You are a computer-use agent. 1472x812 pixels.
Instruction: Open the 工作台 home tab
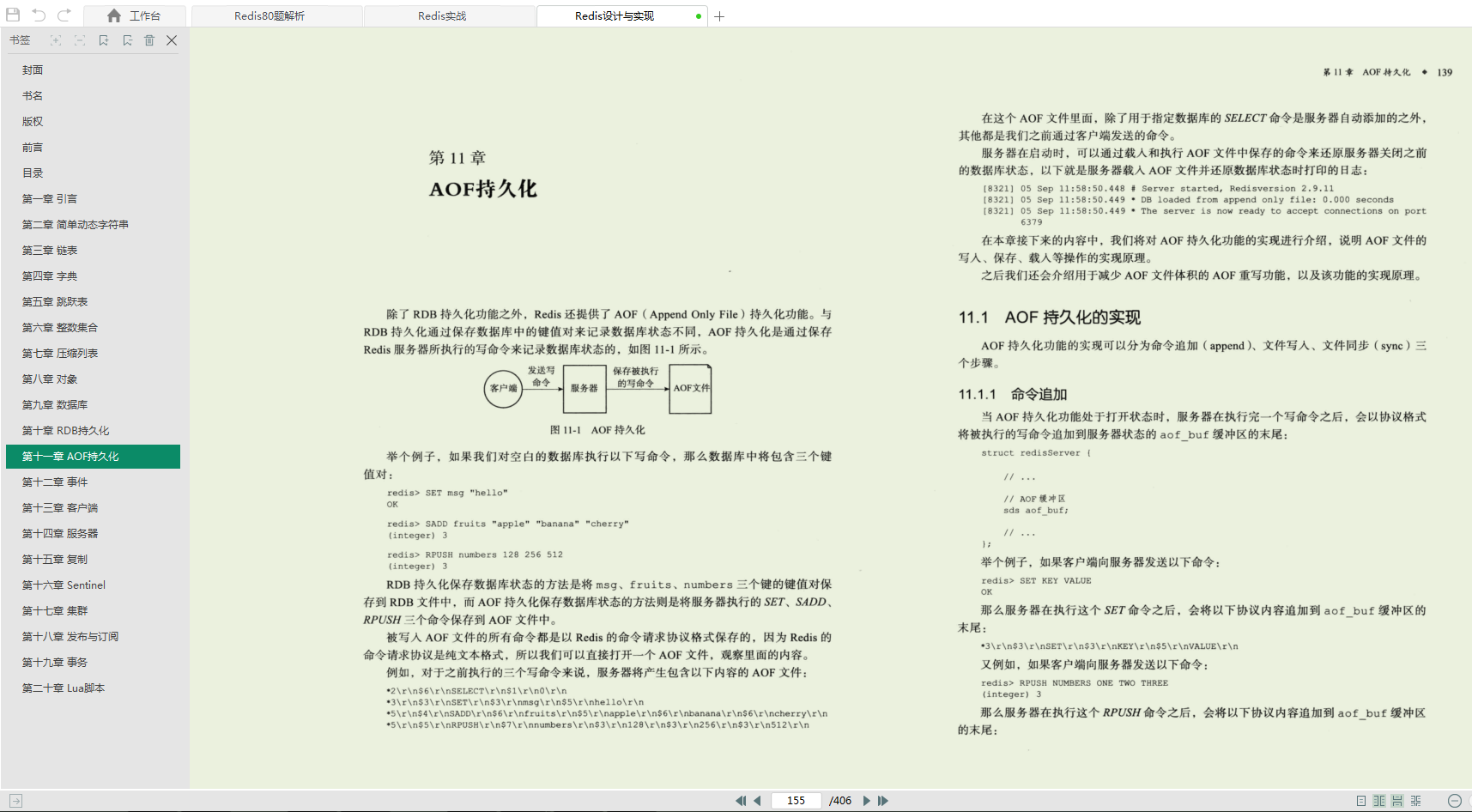coord(136,16)
